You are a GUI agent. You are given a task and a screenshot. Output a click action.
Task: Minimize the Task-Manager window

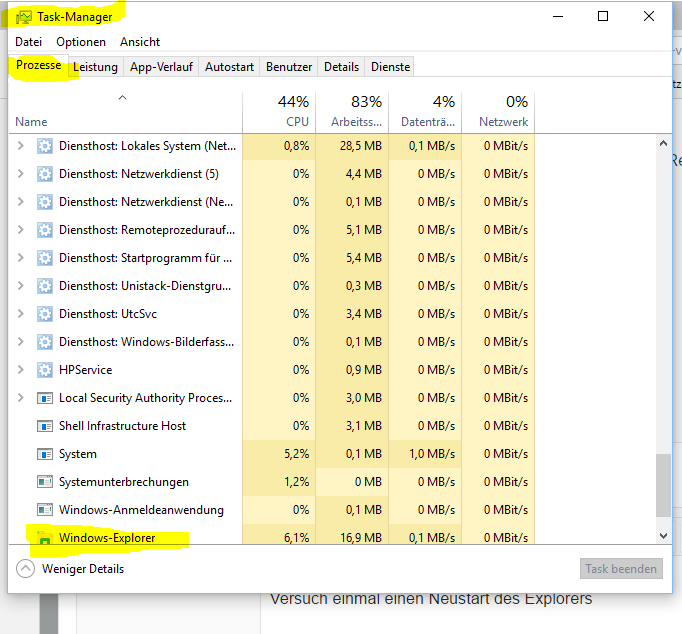558,17
